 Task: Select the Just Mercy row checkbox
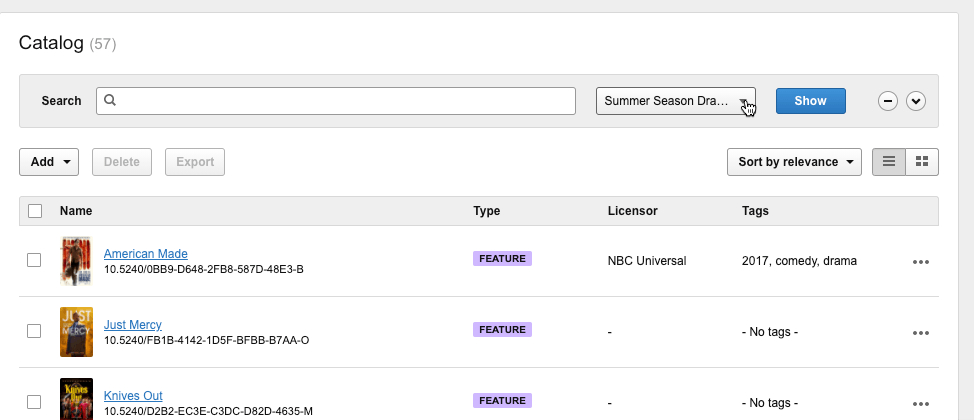click(x=34, y=331)
